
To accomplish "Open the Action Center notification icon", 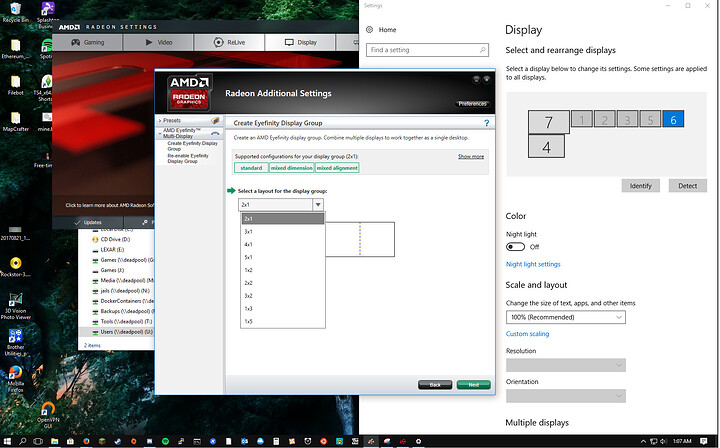I will pos(704,442).
